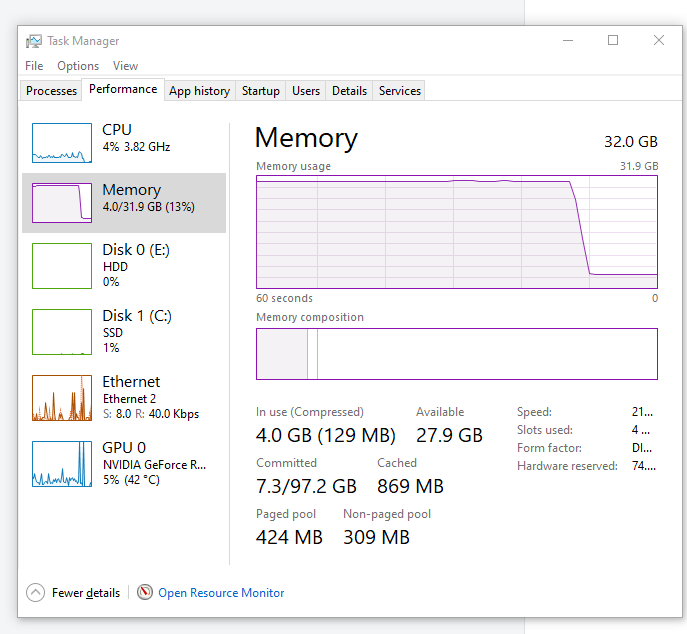Open GPU 0 performance graph
Image resolution: width=687 pixels, height=634 pixels.
click(x=62, y=463)
